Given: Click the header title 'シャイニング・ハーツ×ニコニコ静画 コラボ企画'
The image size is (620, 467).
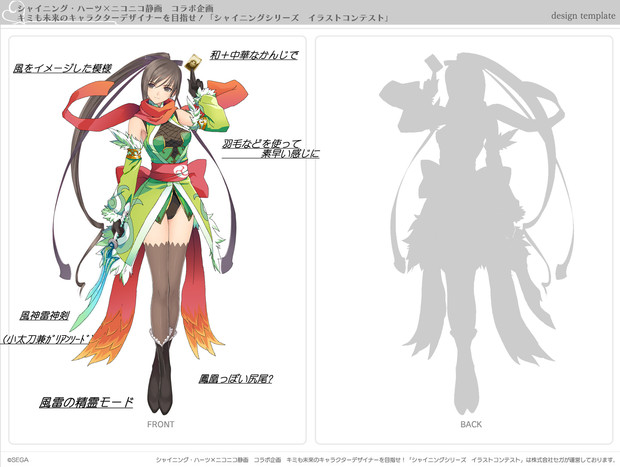Looking at the screenshot, I should [x=115, y=8].
